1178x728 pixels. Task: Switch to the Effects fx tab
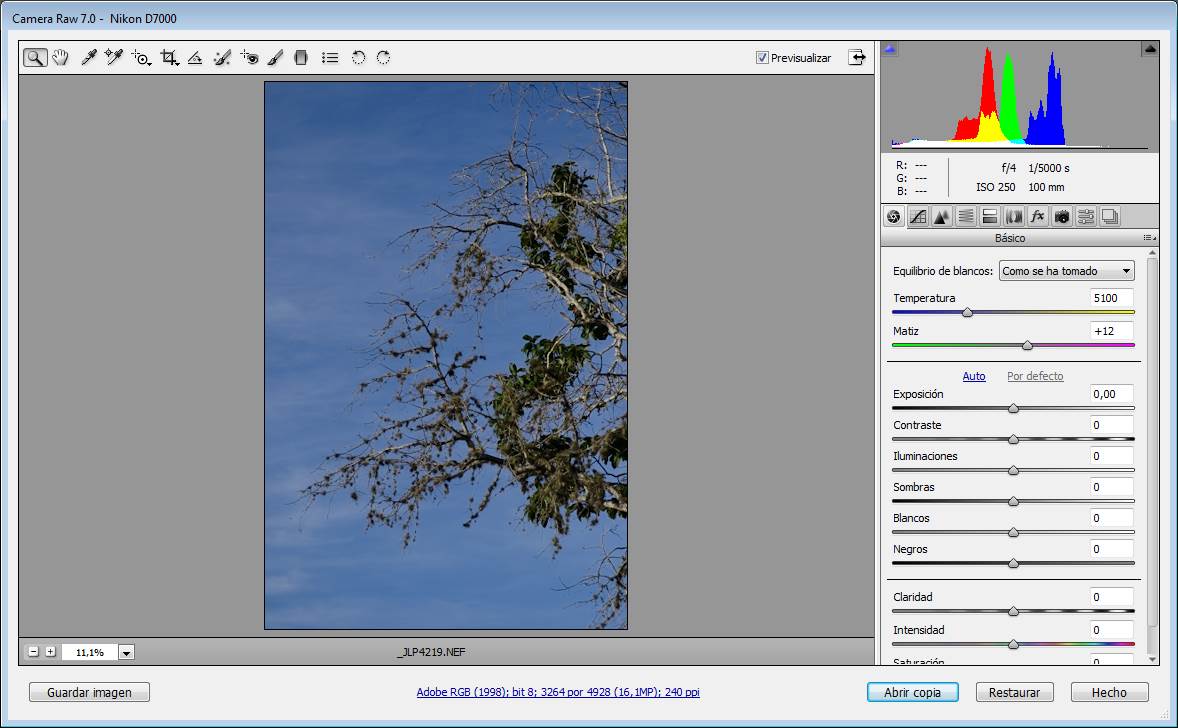pos(1038,217)
